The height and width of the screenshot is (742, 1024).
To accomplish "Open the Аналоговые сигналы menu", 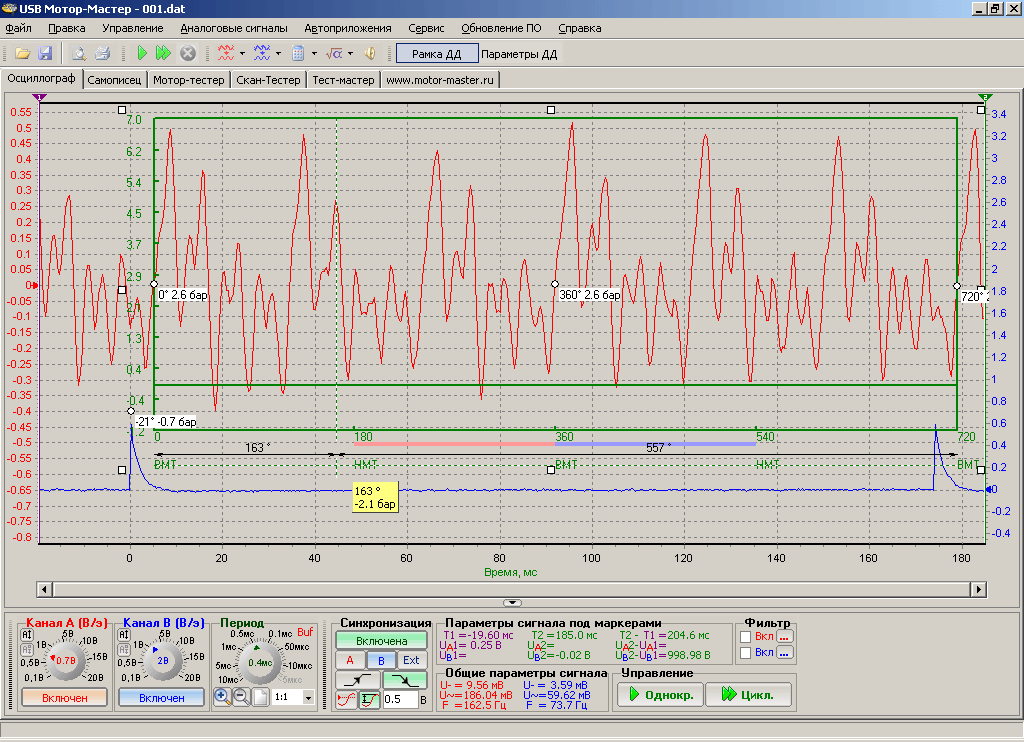I will [x=234, y=28].
